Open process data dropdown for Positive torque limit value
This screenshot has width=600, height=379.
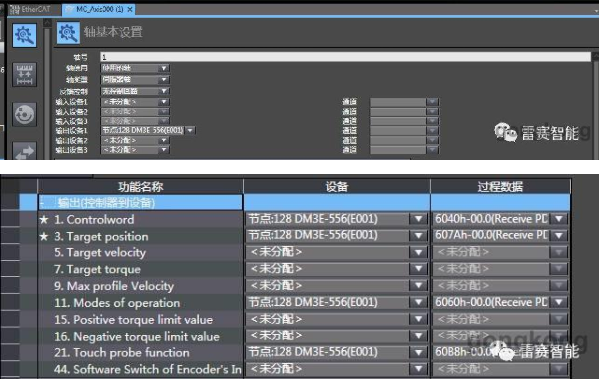click(559, 319)
